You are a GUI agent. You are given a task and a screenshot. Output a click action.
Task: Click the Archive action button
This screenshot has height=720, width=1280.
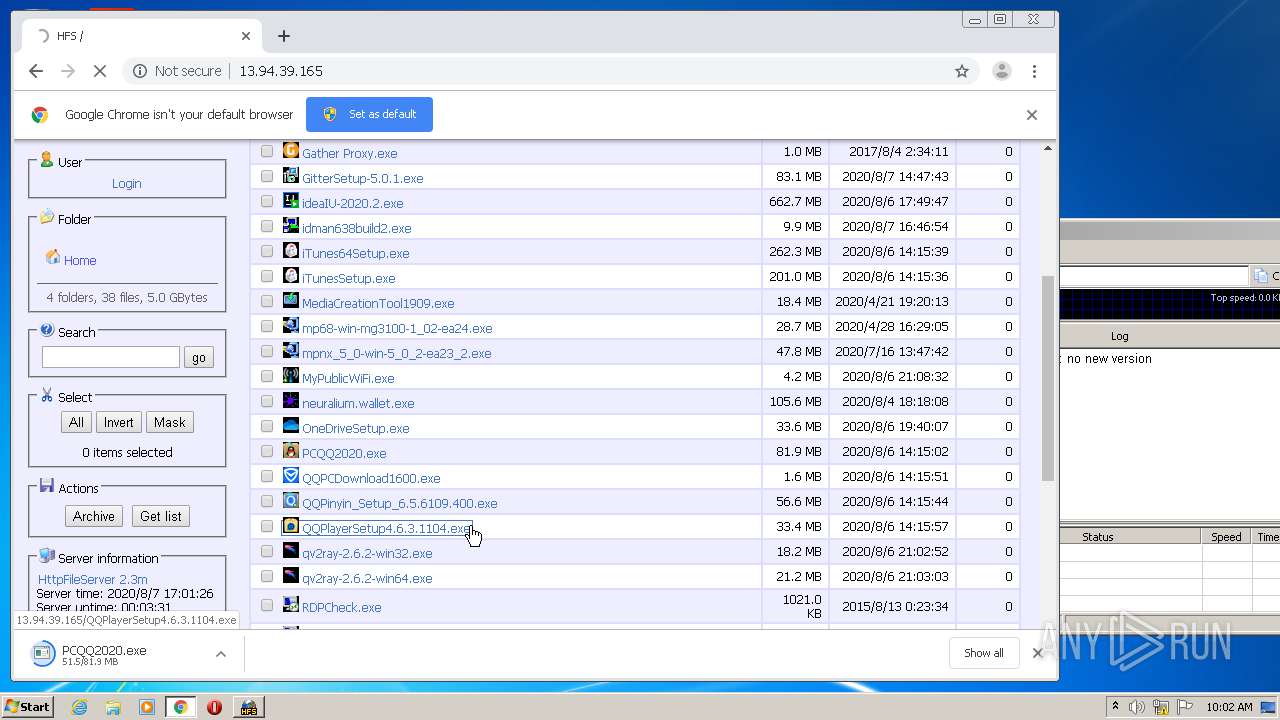[94, 516]
